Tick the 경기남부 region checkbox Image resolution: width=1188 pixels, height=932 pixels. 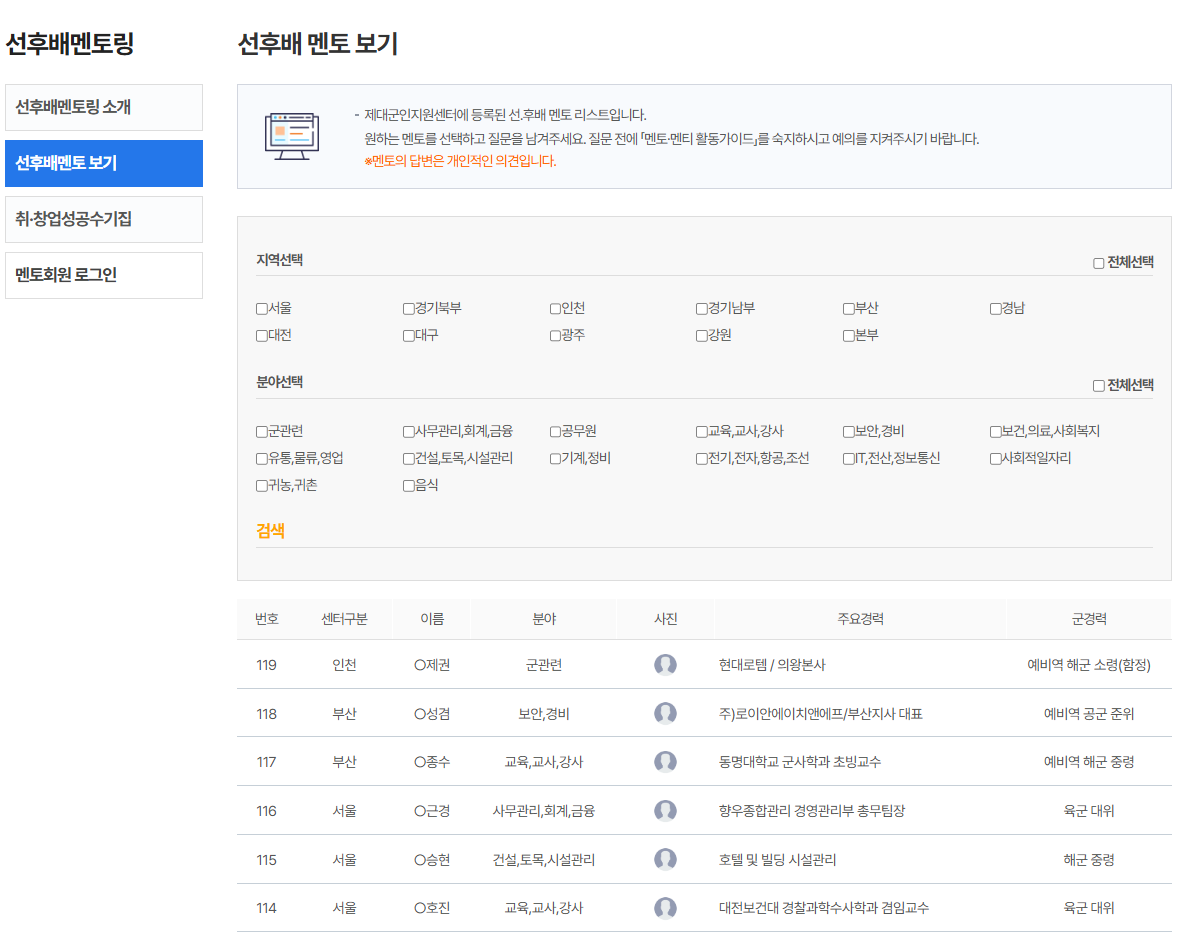pyautogui.click(x=702, y=308)
